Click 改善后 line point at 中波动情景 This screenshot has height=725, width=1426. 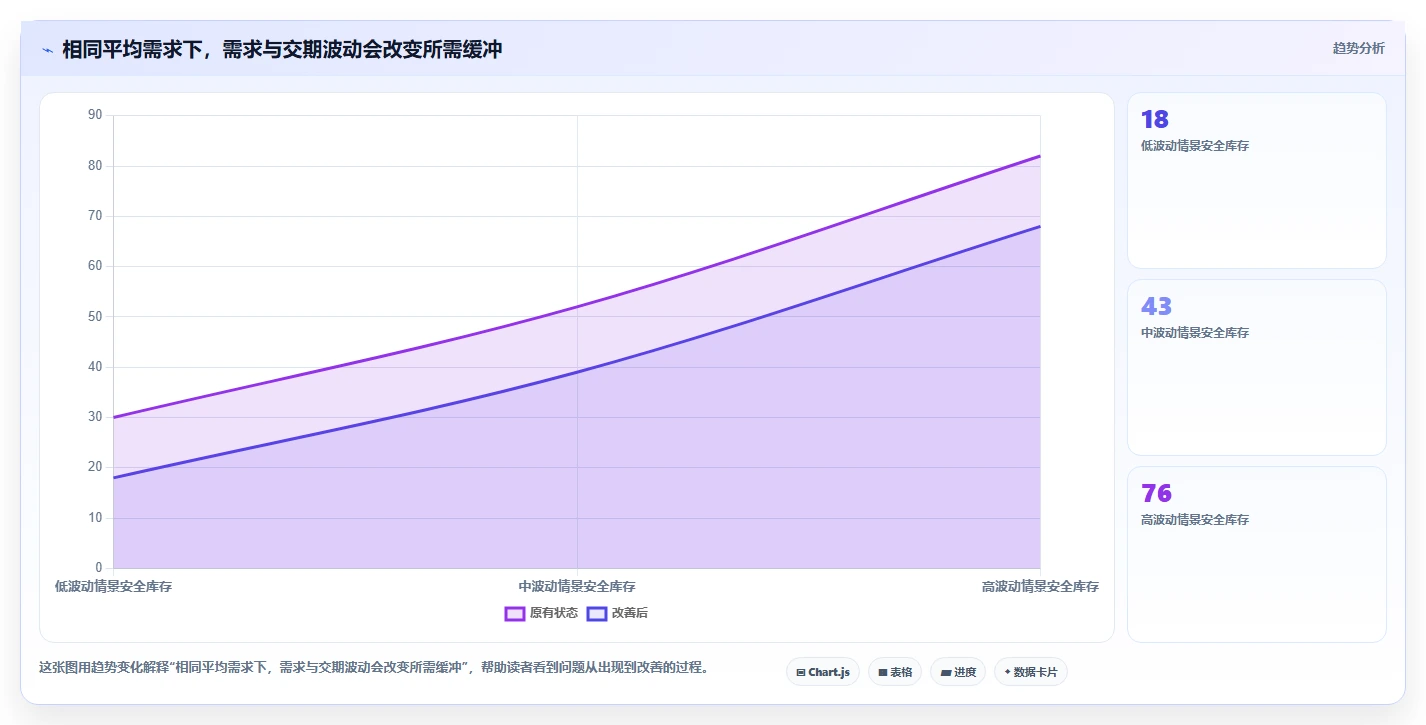[x=577, y=372]
